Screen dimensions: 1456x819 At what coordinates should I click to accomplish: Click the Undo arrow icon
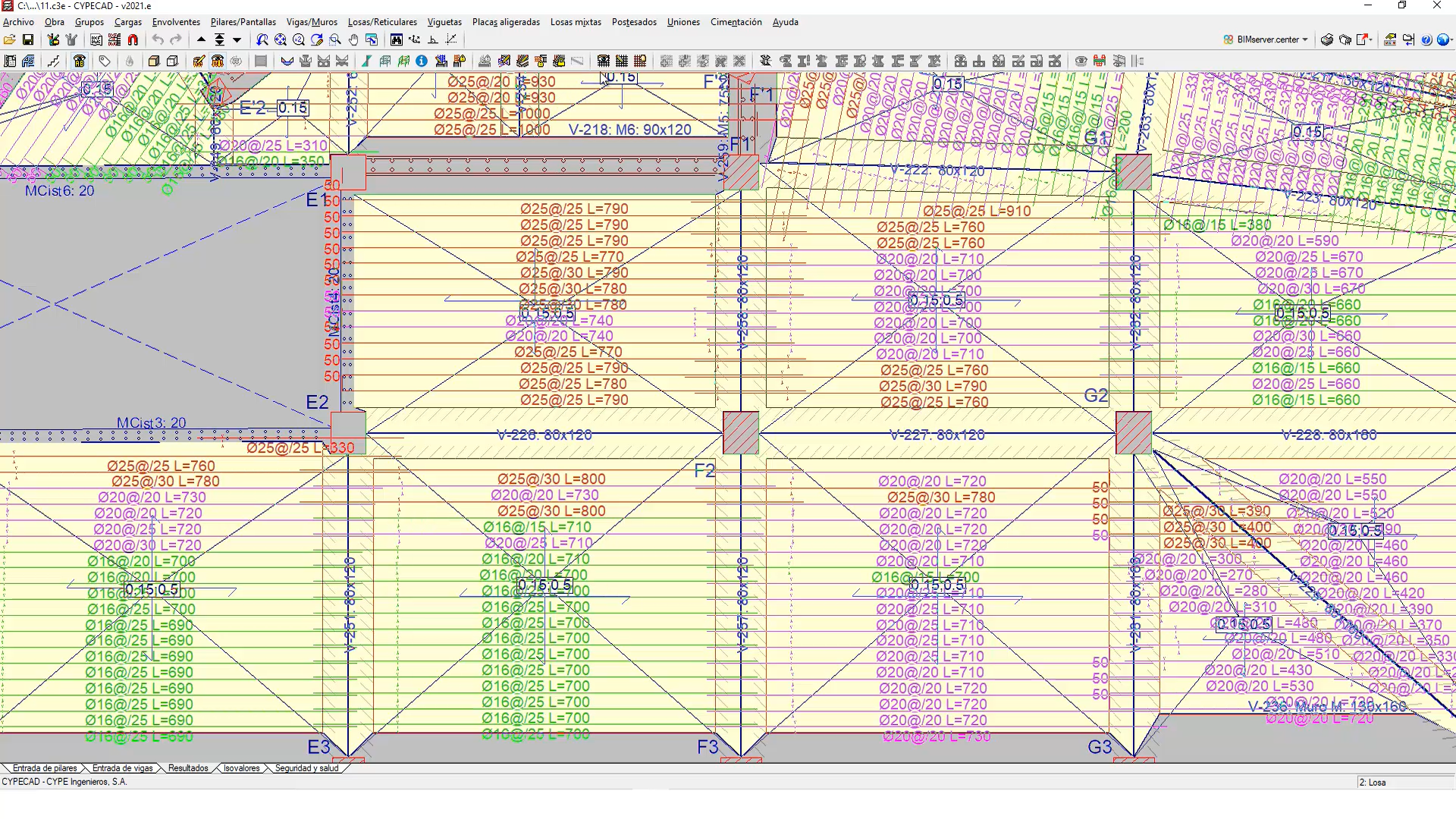point(158,39)
